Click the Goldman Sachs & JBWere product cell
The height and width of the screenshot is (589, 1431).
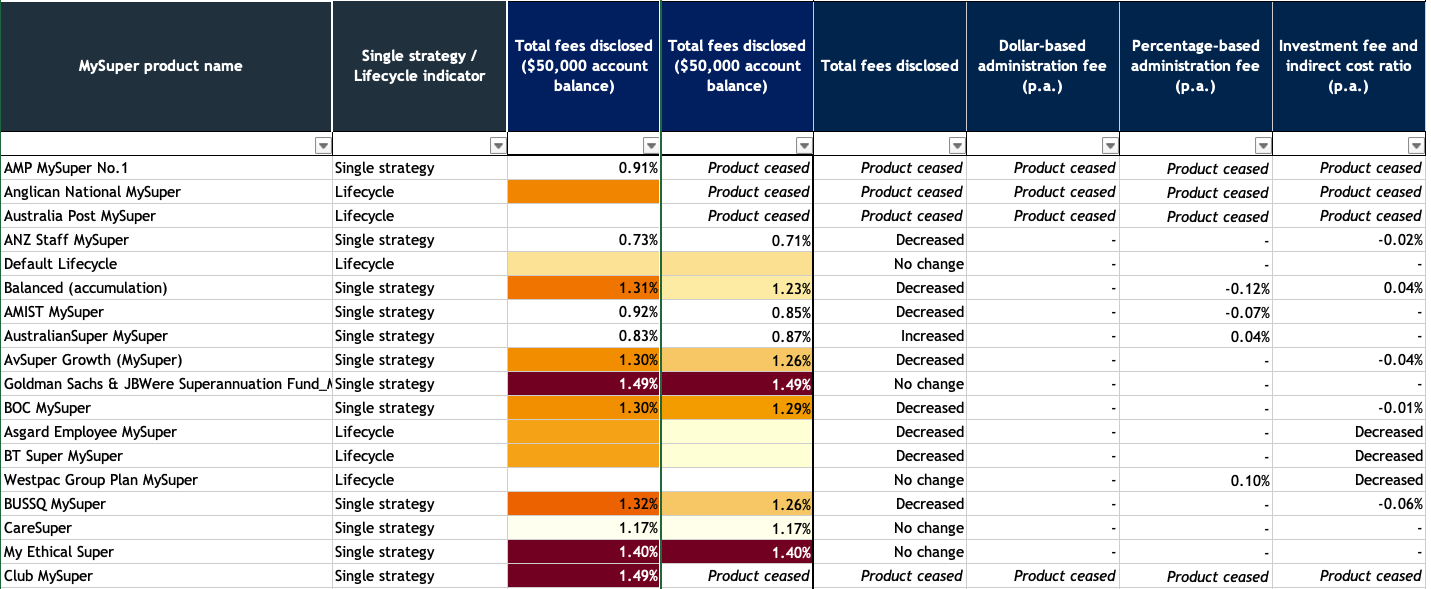pyautogui.click(x=166, y=384)
